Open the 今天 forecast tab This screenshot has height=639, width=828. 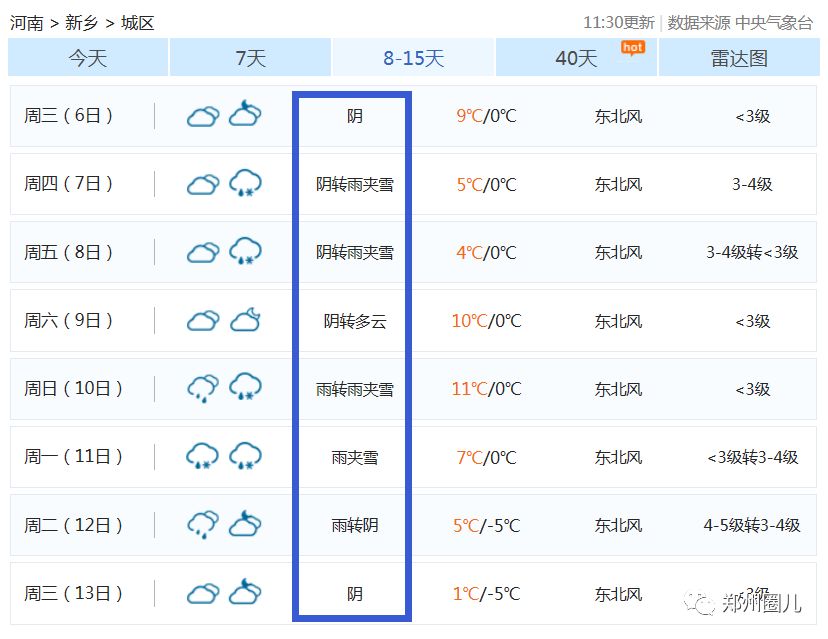[88, 58]
